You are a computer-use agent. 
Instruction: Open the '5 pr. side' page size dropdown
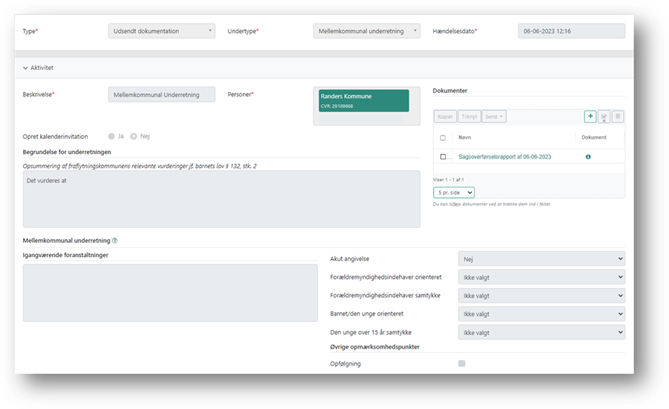click(x=454, y=191)
